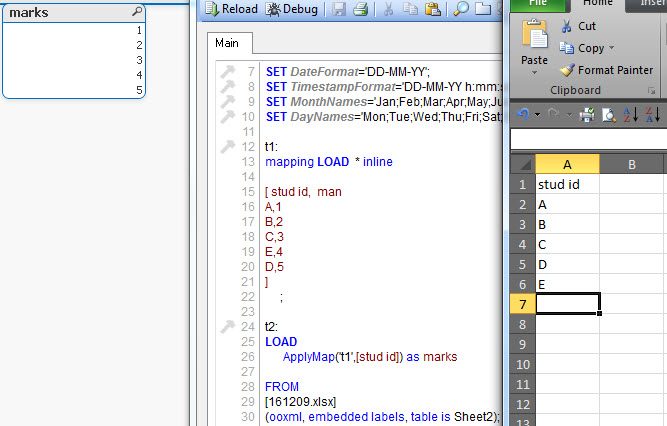Click Copy in Excel Clipboard group
Screen dimensions: 667x426
581,48
